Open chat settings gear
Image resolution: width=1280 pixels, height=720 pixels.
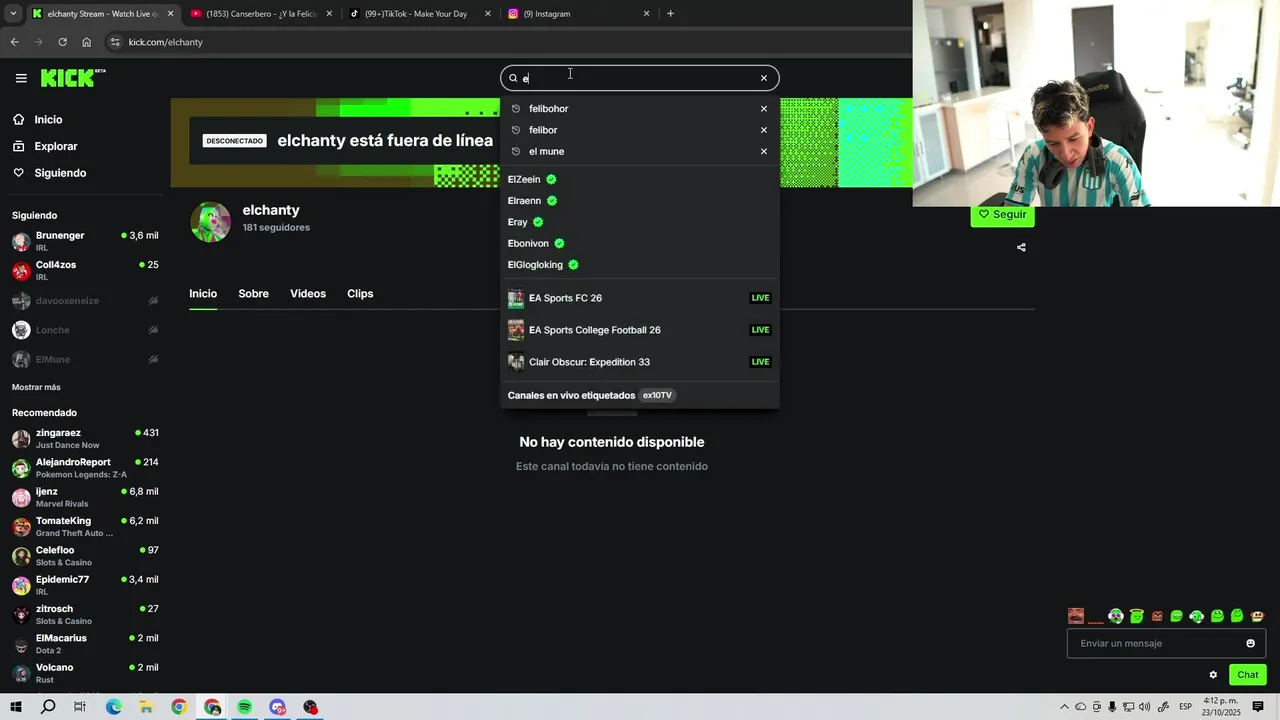pos(1213,675)
